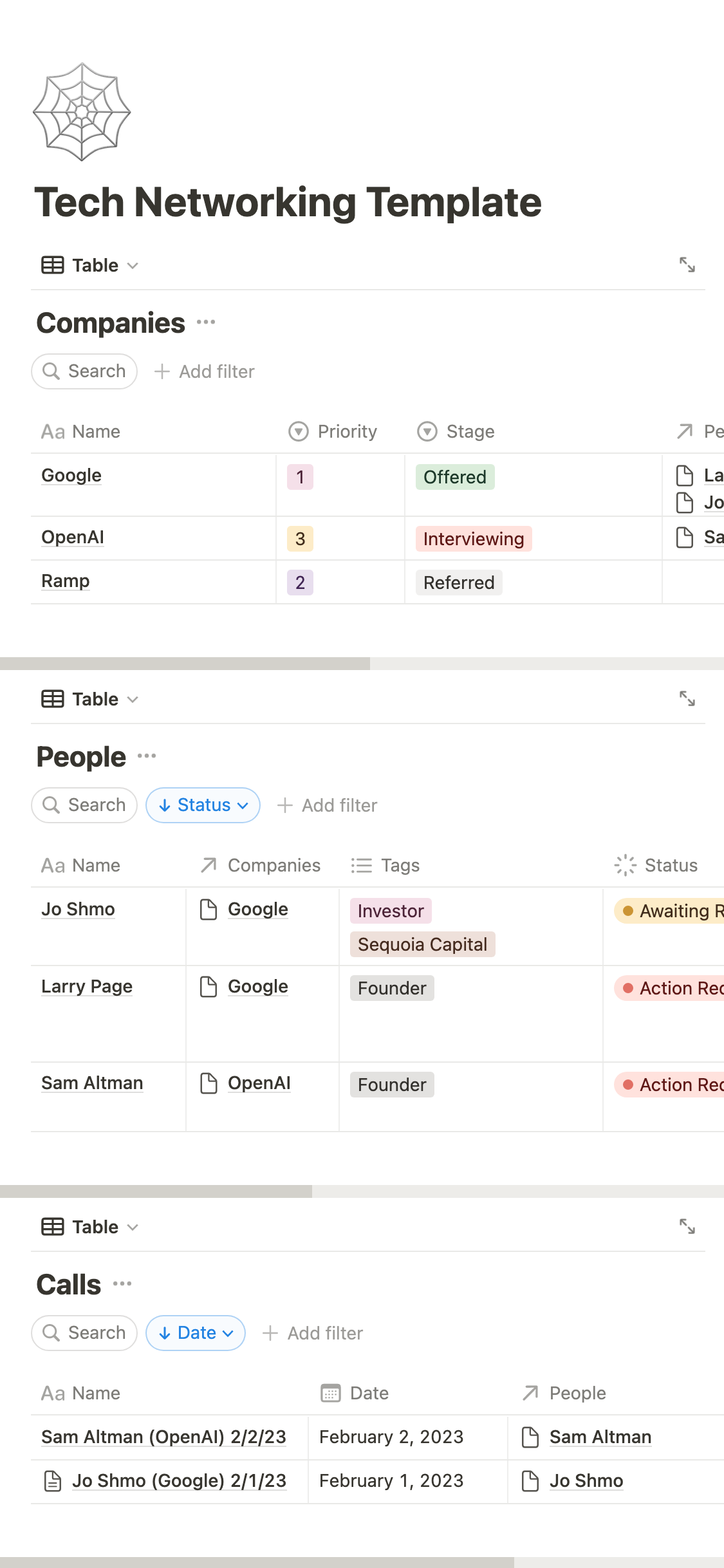724x1568 pixels.
Task: Click the green Offered stage tag
Action: coord(455,477)
